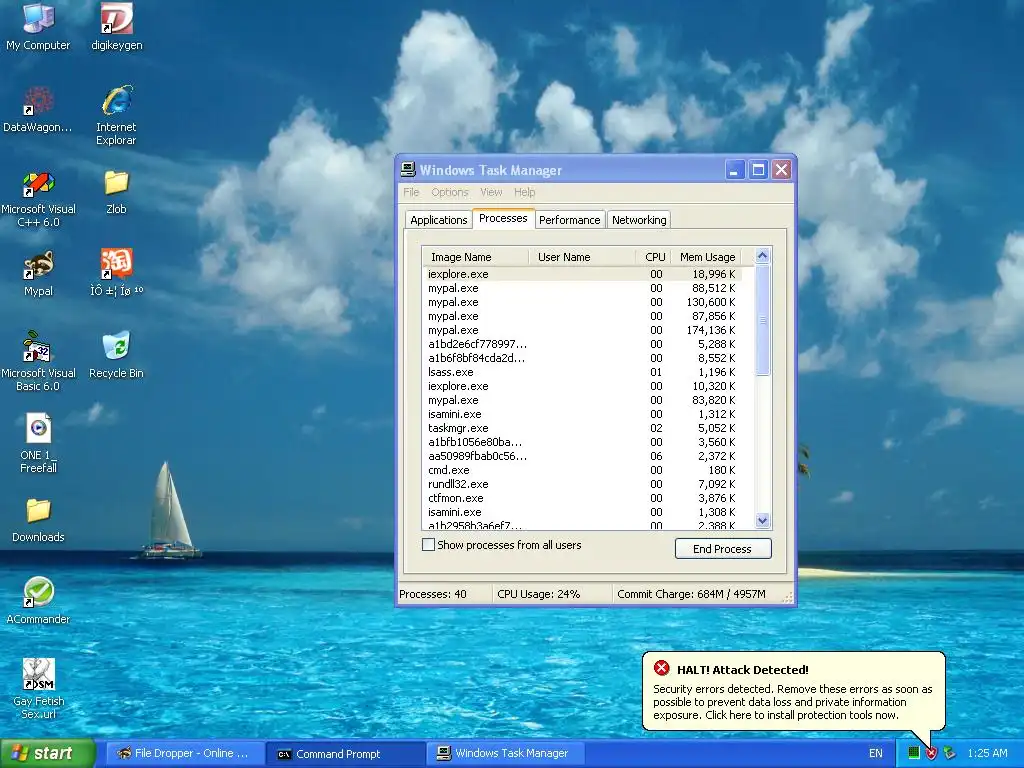The image size is (1024, 768).
Task: Open the Start menu
Action: pyautogui.click(x=47, y=753)
